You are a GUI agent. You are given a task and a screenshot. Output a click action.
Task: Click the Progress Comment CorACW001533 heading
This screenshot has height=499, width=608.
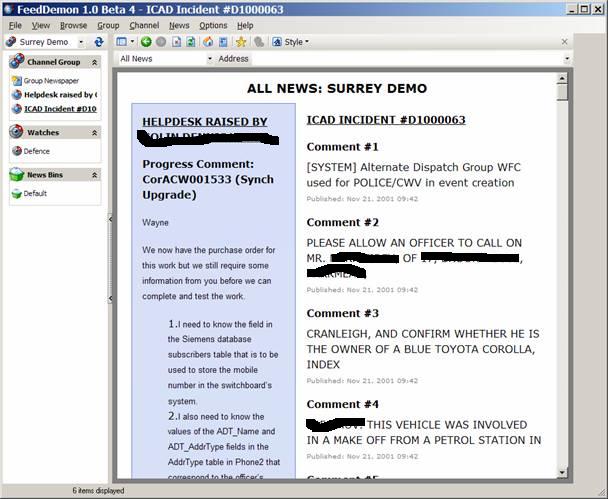click(x=208, y=179)
